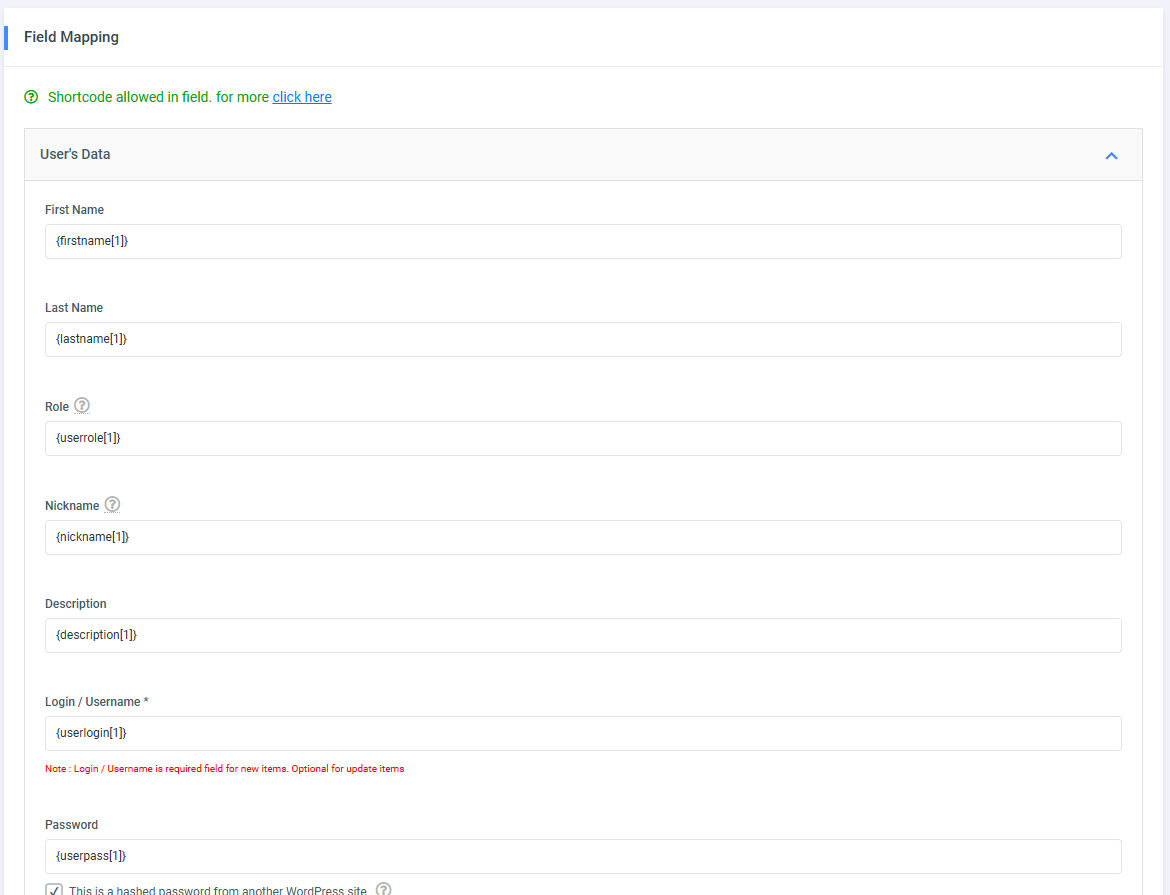The width and height of the screenshot is (1170, 895).
Task: Focus the Last Name input field
Action: click(x=582, y=339)
